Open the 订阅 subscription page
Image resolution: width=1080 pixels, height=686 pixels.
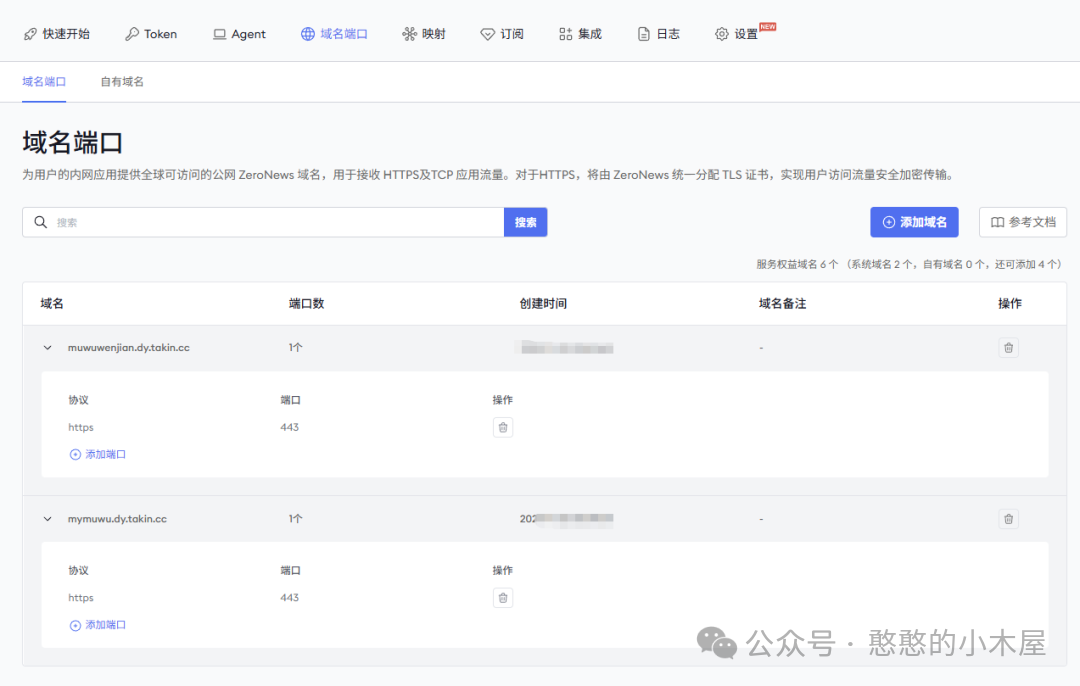click(502, 34)
